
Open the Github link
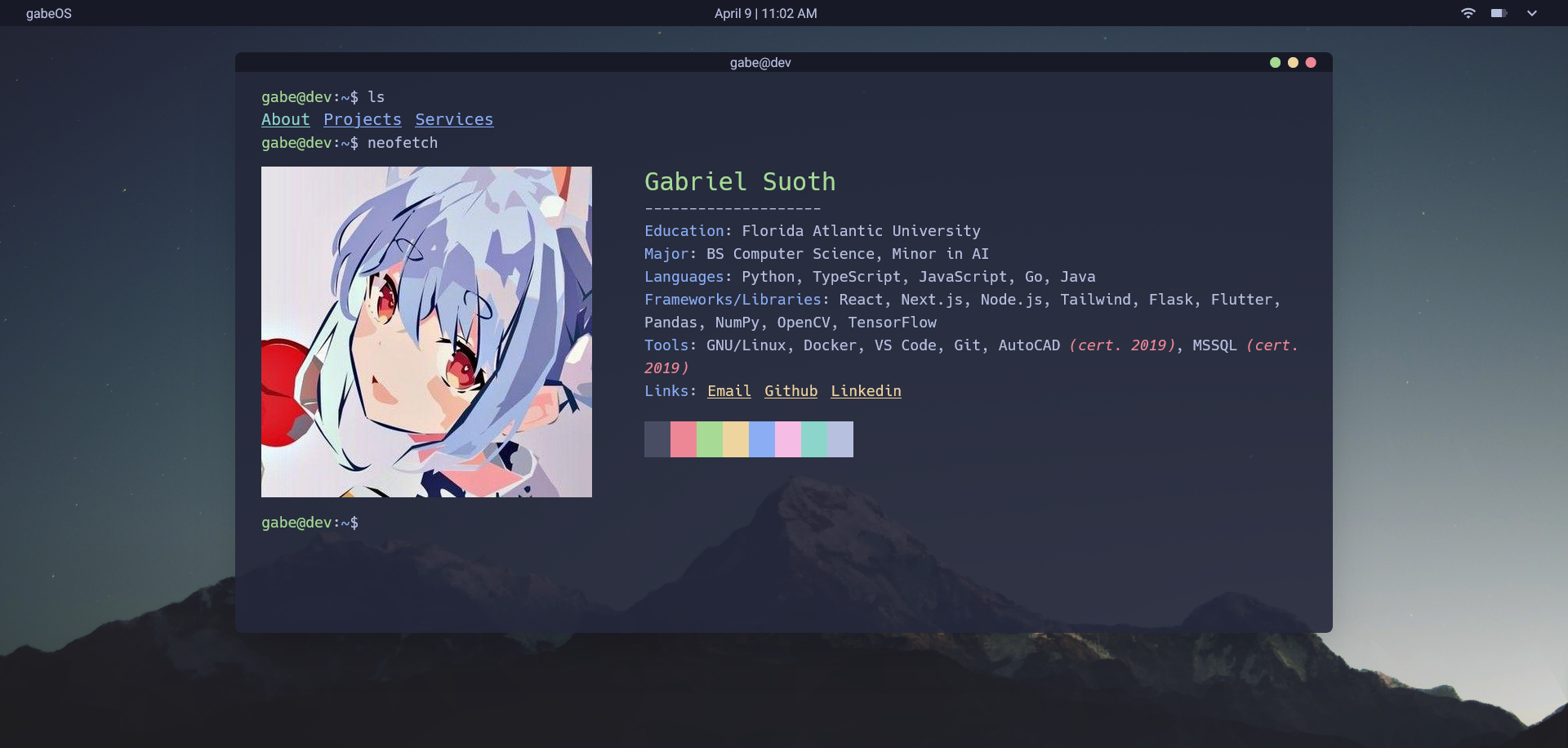click(791, 391)
